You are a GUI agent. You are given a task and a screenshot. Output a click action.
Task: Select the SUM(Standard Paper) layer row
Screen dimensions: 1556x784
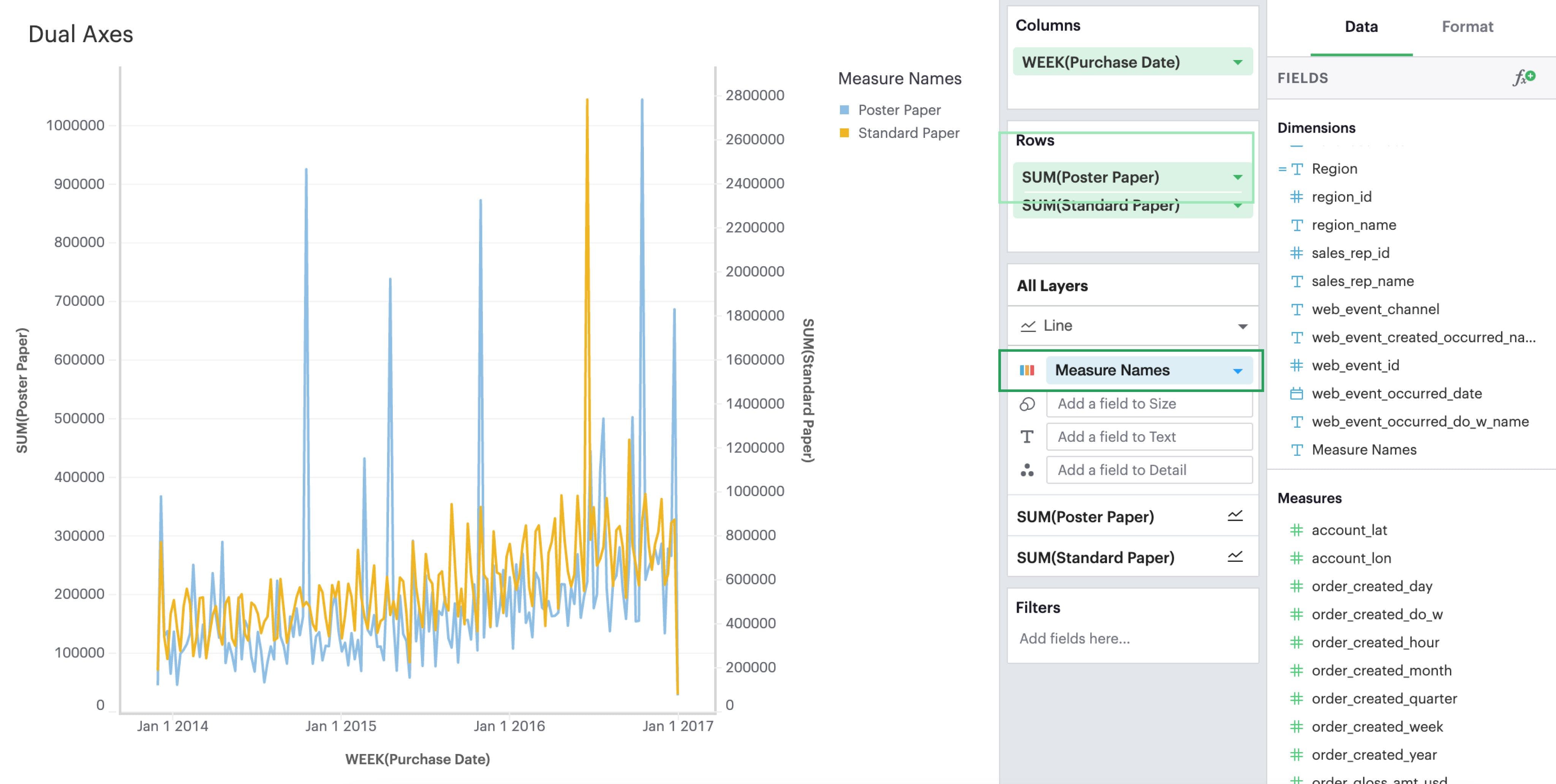coord(1095,557)
